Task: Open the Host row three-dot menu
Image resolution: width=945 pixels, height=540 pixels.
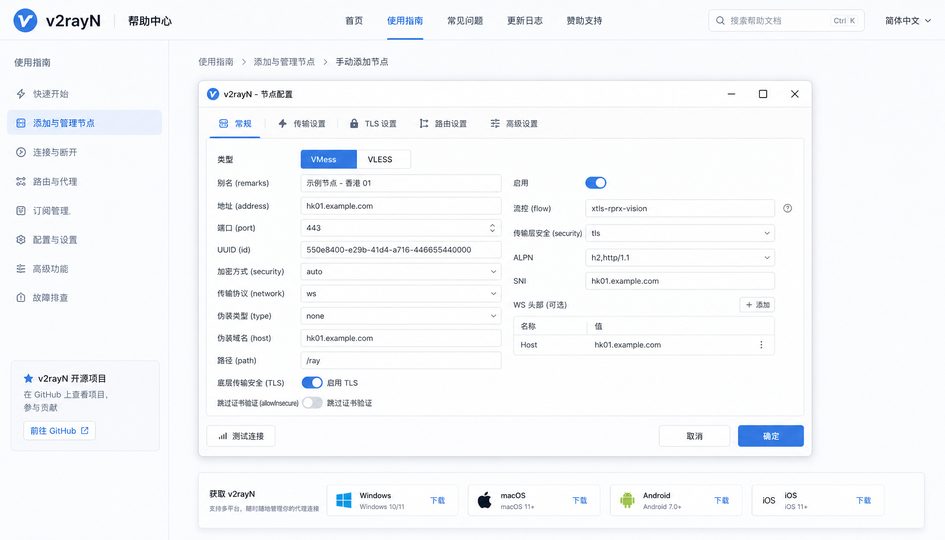Action: tap(761, 345)
